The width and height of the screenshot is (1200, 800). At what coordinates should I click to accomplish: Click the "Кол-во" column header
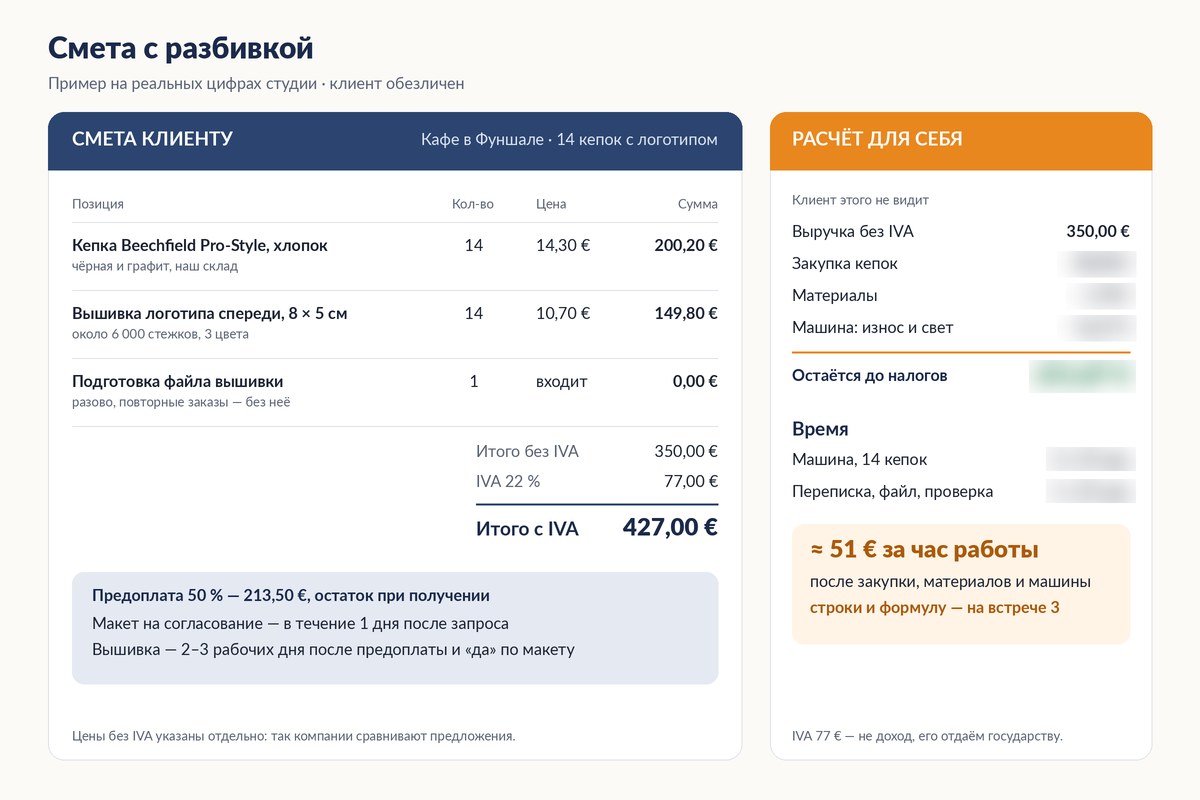click(473, 204)
